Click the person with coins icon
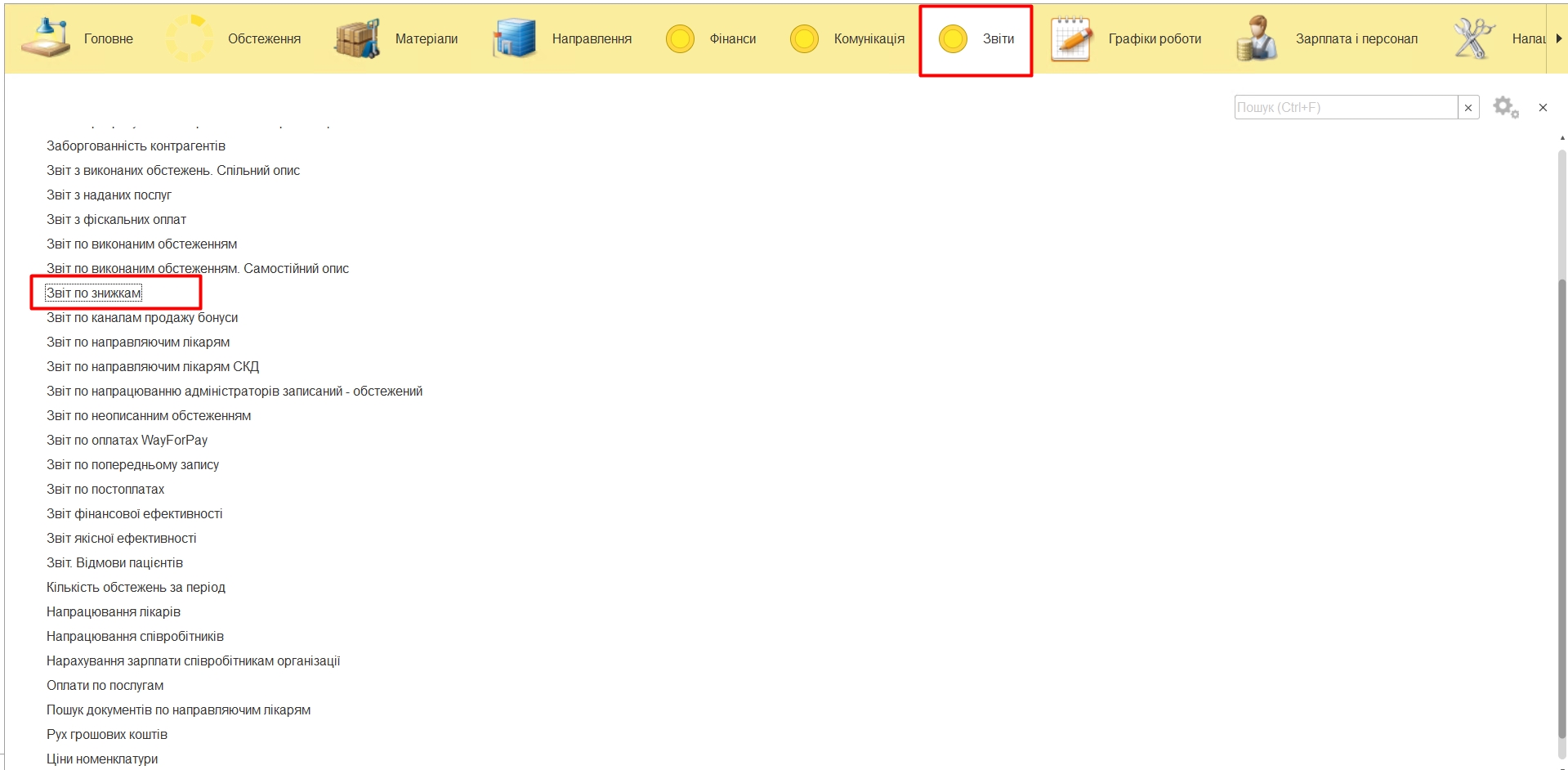Screen dimensions: 1568x770 click(1256, 38)
